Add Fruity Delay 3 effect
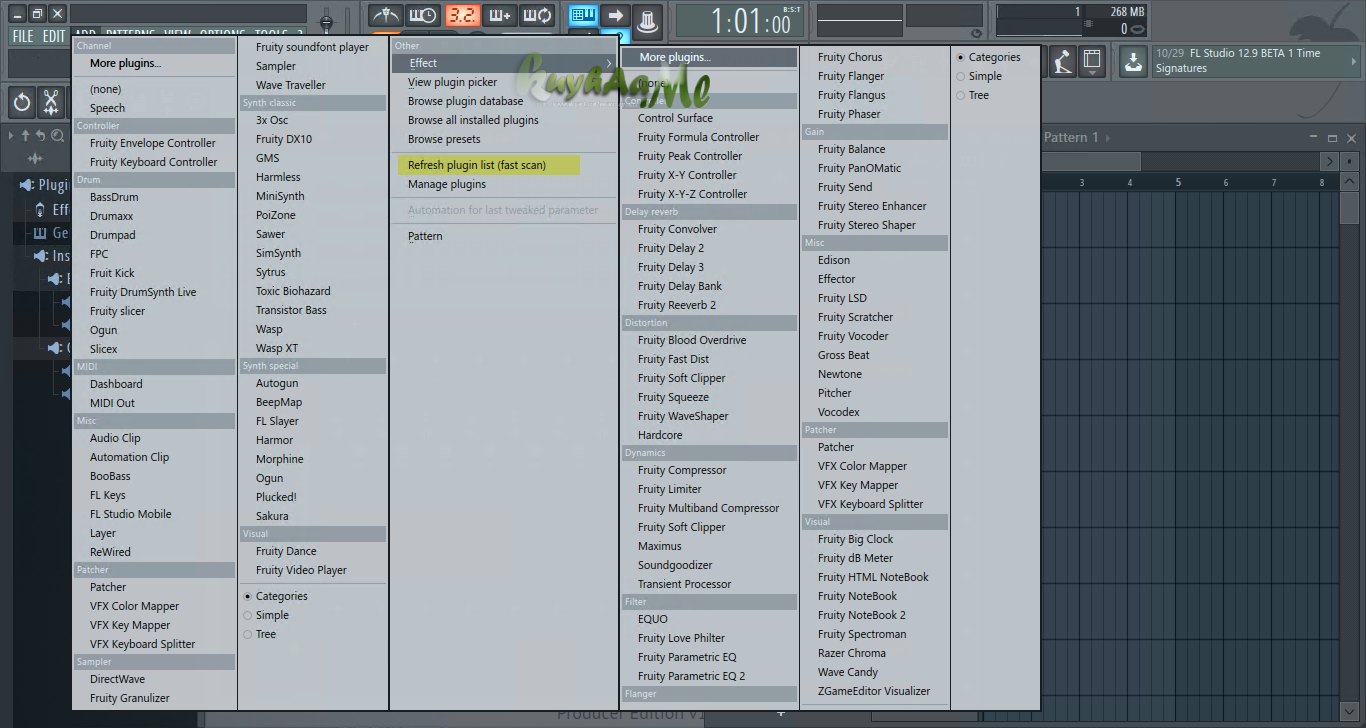The image size is (1366, 728). coord(671,267)
